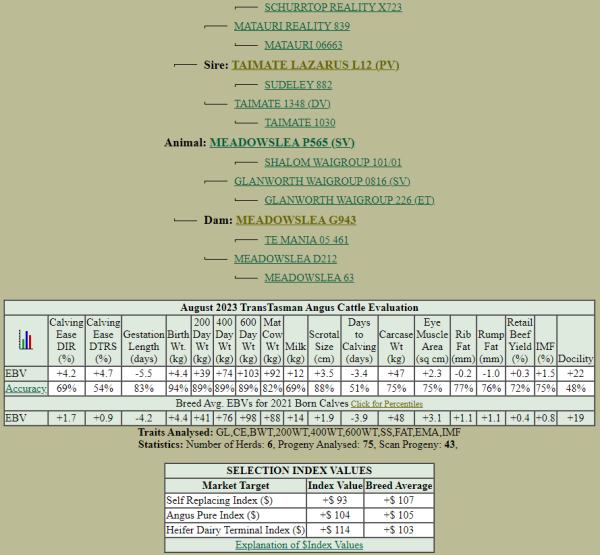The width and height of the screenshot is (600, 555).
Task: Select the IMF (%) column header
Action: [x=545, y=341]
